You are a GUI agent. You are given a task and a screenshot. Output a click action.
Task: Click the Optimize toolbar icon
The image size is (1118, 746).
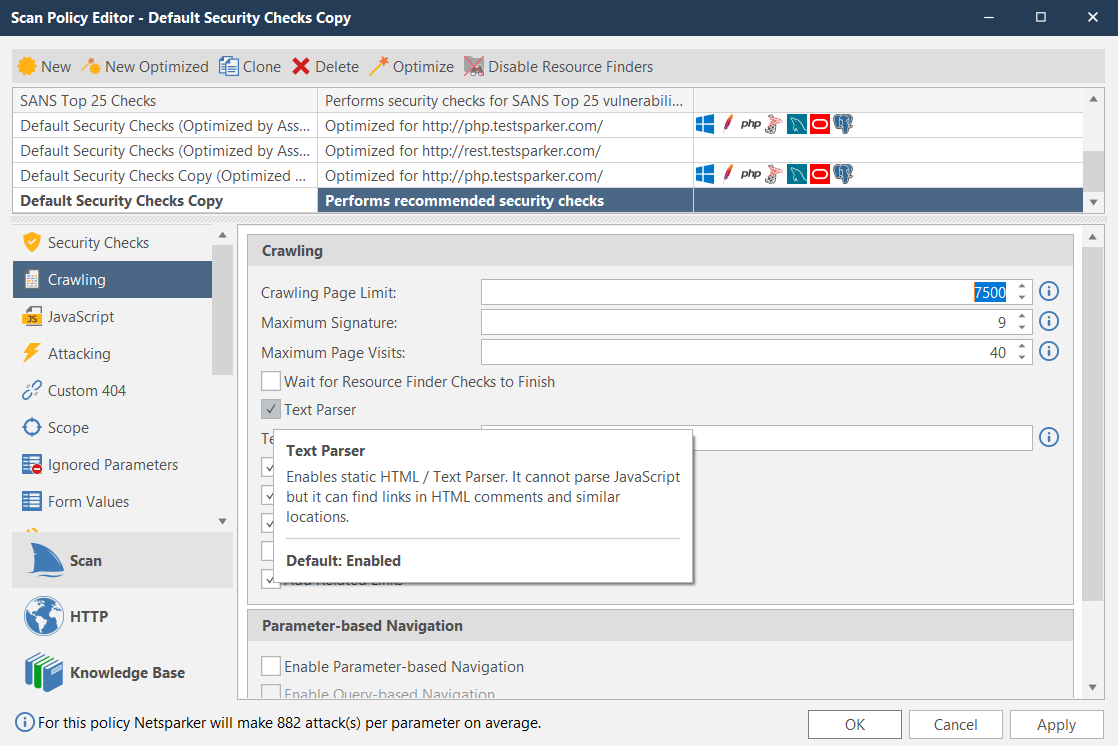click(x=377, y=66)
